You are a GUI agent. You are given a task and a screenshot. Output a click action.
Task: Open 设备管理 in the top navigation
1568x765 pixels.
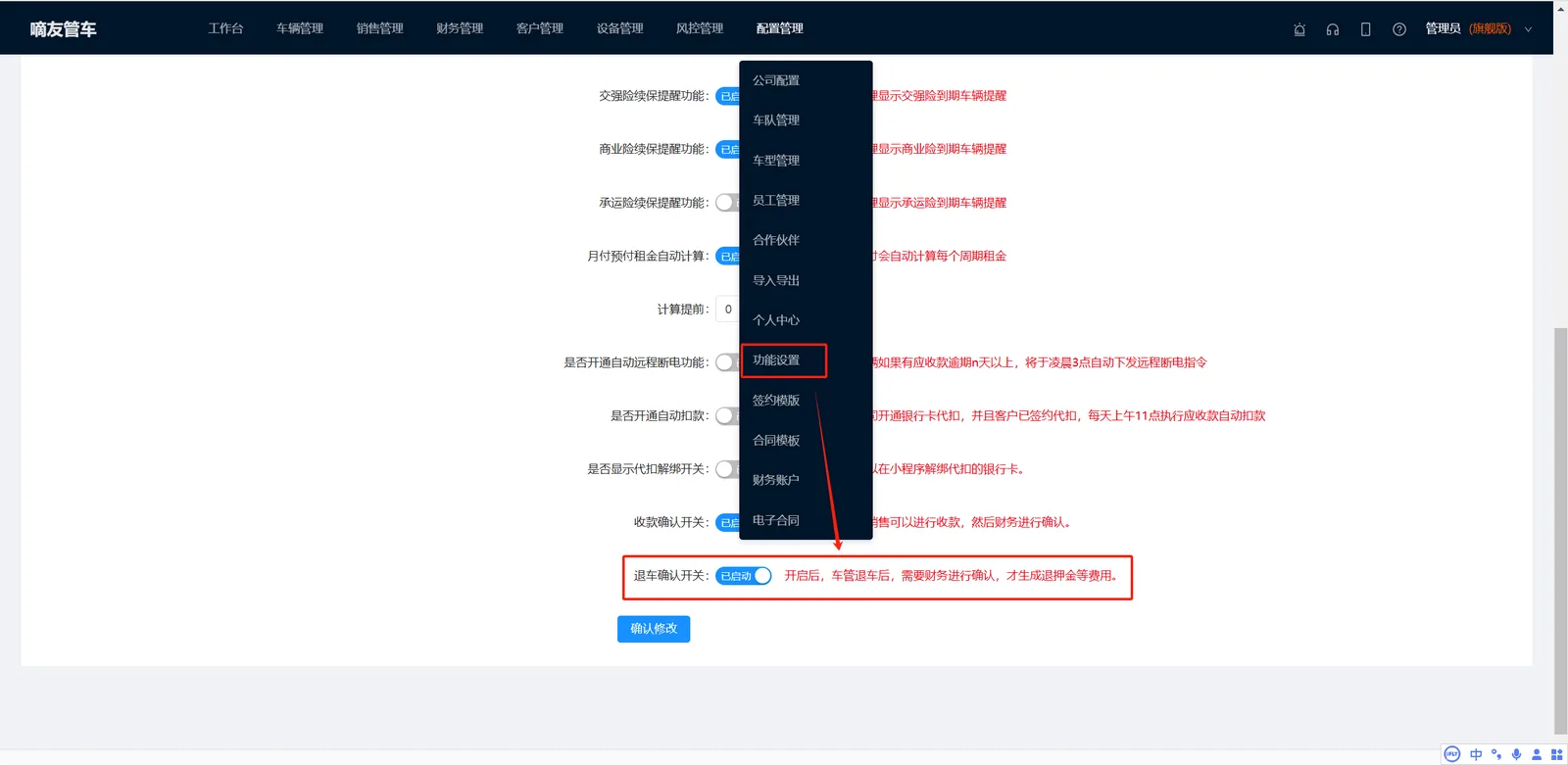(x=620, y=28)
